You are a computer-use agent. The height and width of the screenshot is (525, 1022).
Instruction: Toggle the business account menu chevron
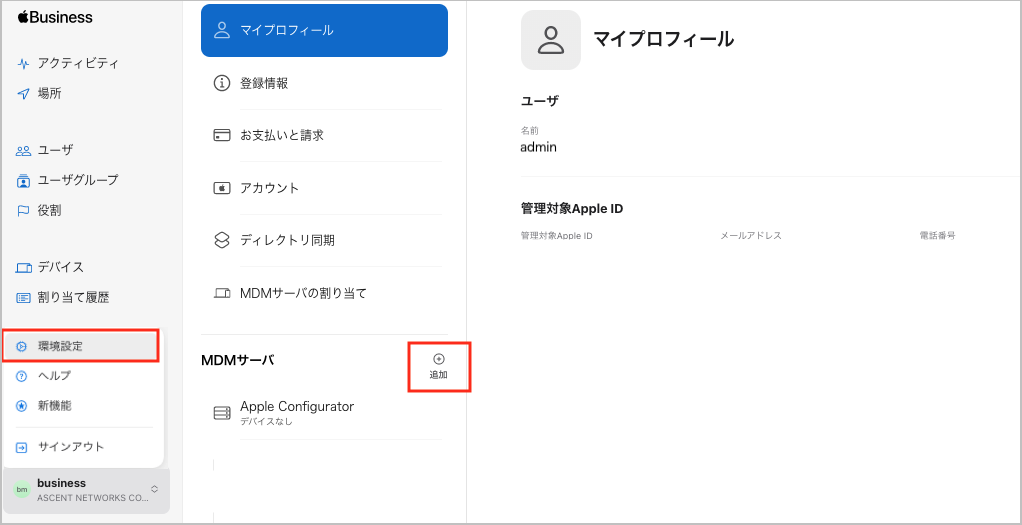tap(154, 489)
